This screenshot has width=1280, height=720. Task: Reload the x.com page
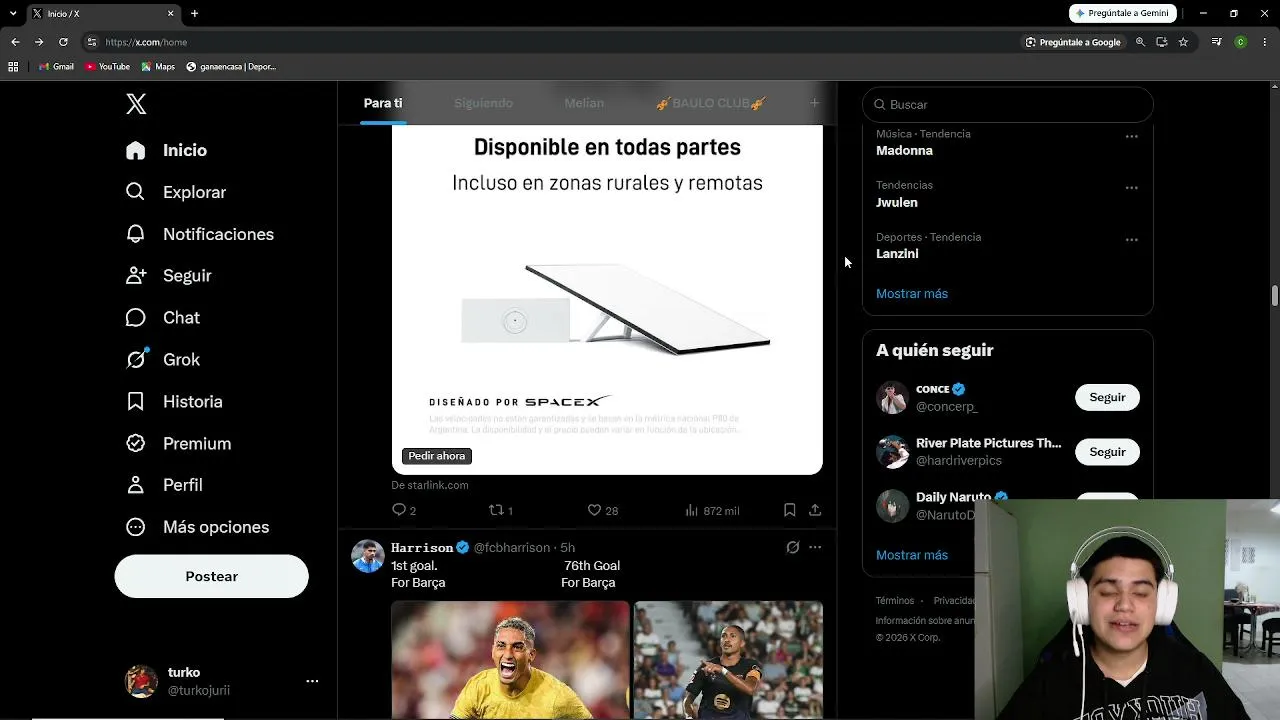click(x=63, y=42)
